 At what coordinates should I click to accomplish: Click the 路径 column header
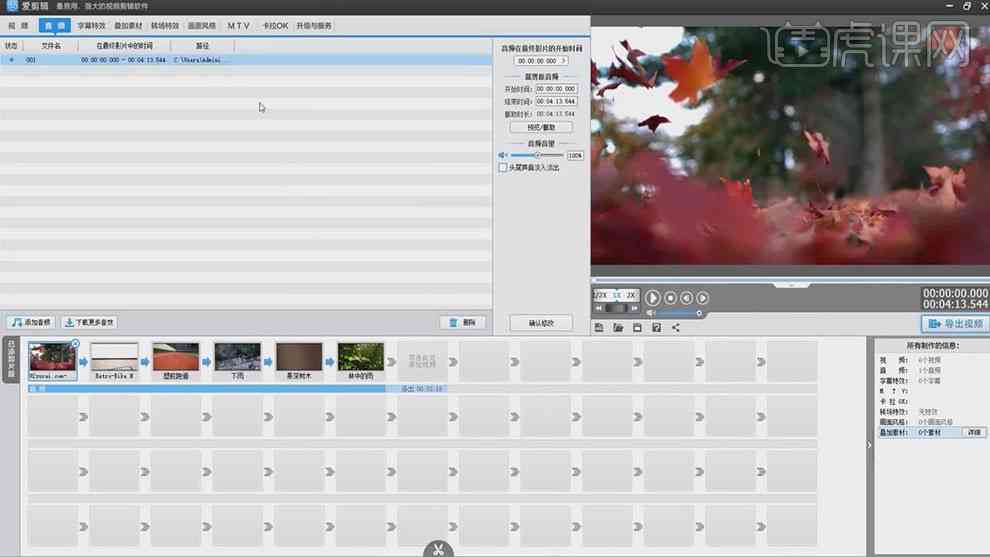(x=202, y=46)
